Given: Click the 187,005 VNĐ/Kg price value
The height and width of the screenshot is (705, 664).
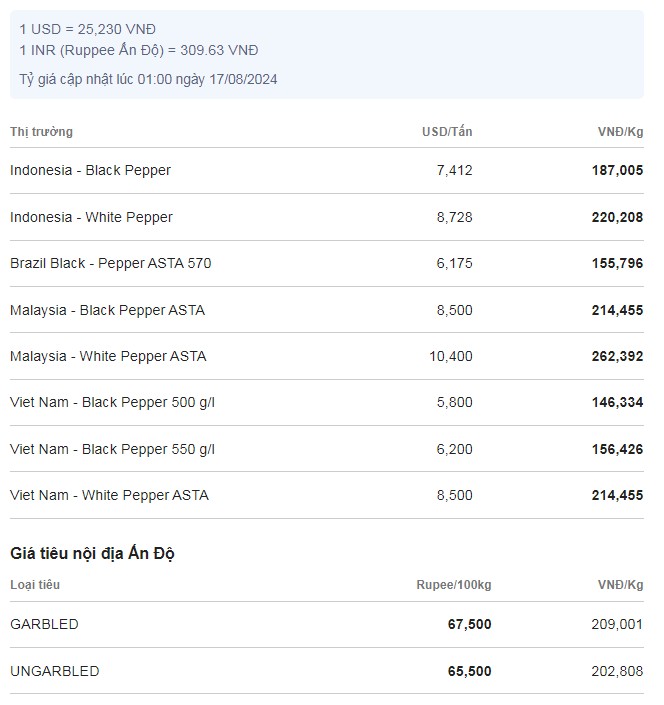Looking at the screenshot, I should (x=617, y=171).
